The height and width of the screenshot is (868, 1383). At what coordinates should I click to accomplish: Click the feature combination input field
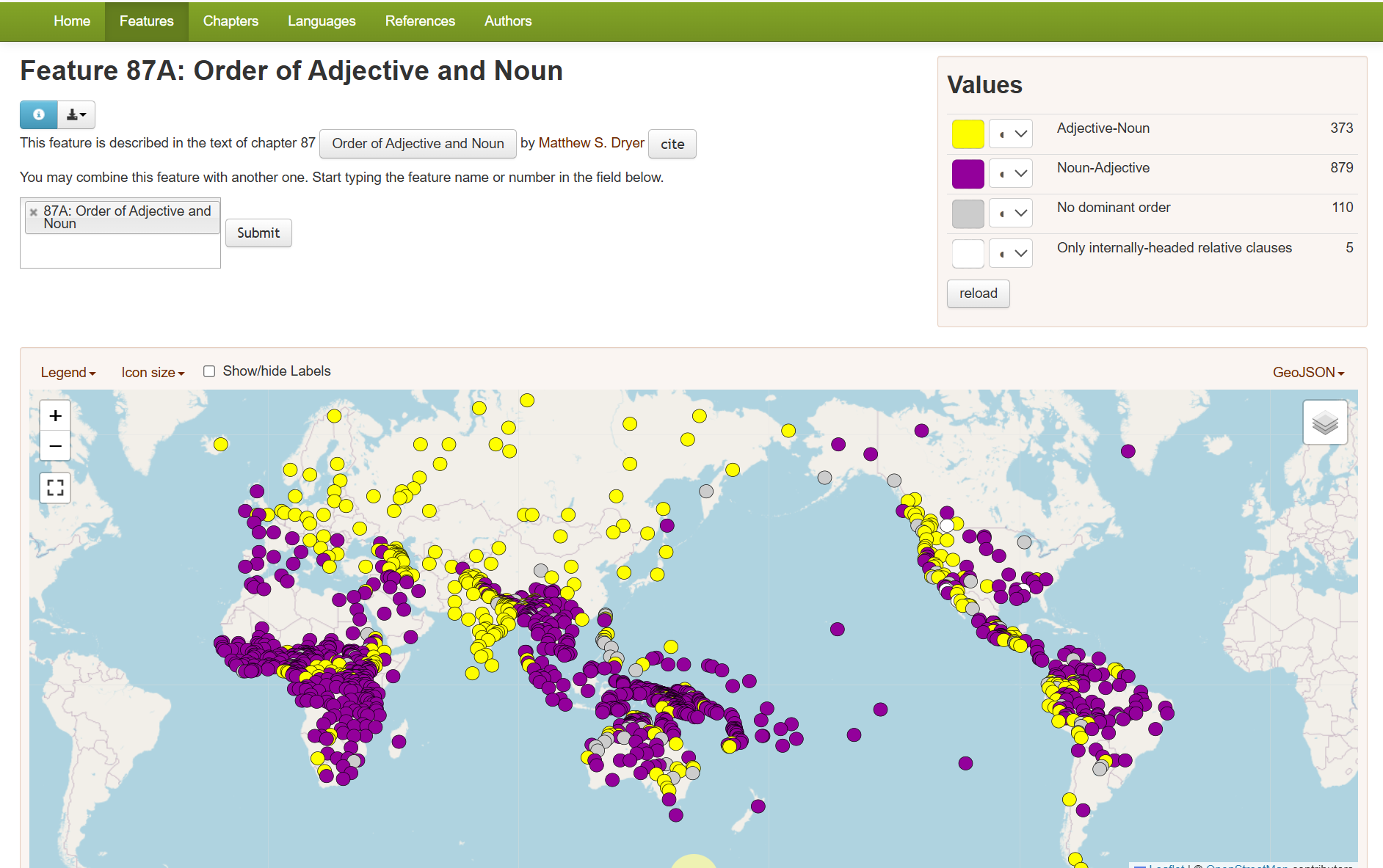pos(120,251)
